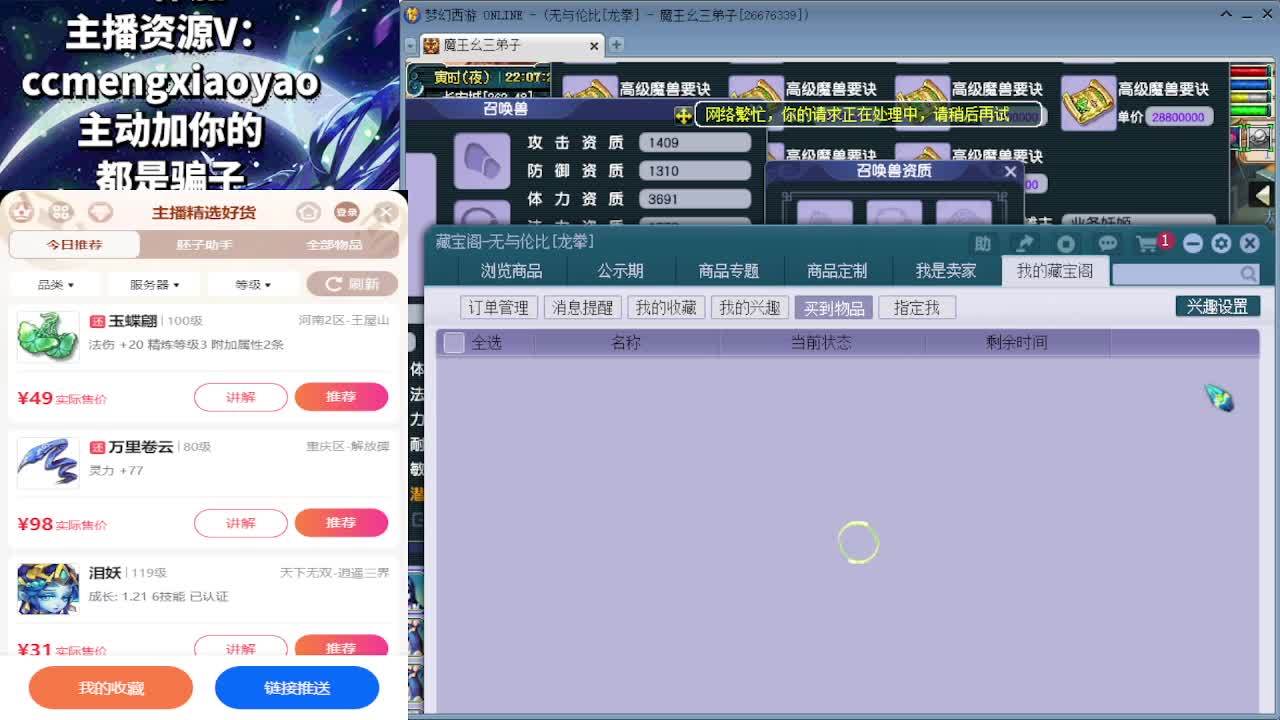Open the 泪妖 pet thumbnail

(47, 588)
